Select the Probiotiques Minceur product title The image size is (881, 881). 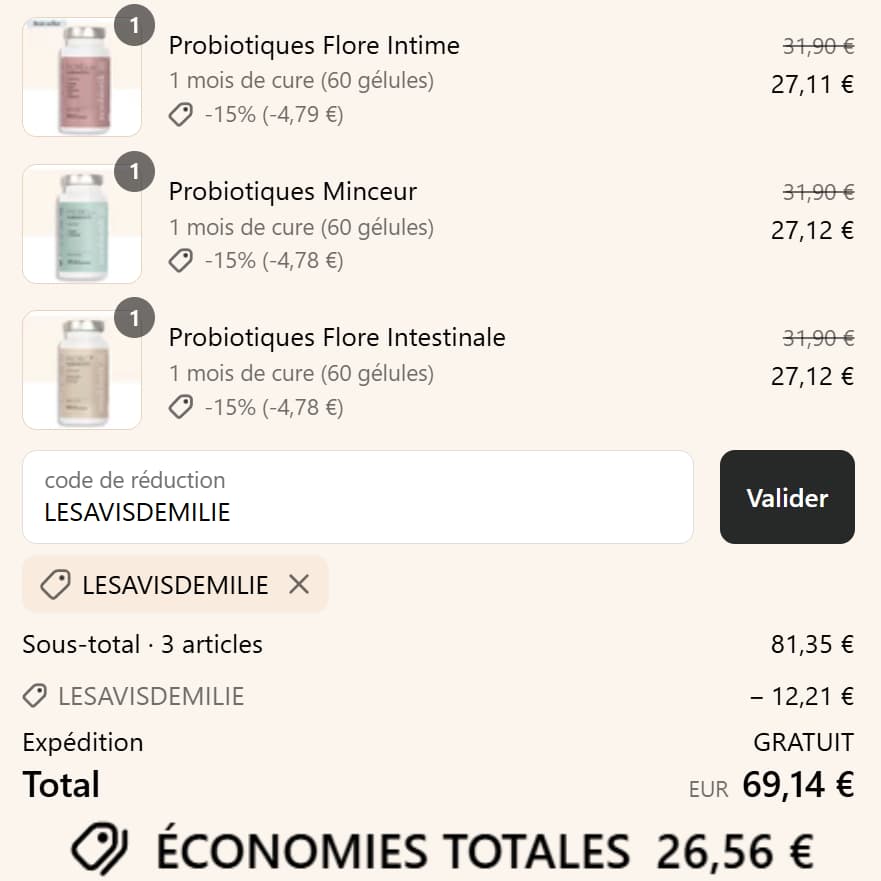[x=294, y=191]
